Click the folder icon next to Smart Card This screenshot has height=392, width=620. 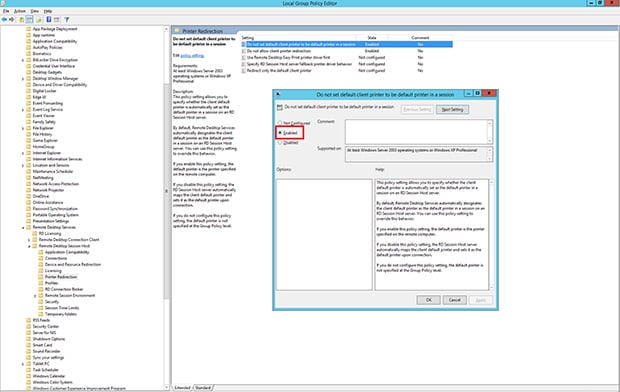point(28,345)
